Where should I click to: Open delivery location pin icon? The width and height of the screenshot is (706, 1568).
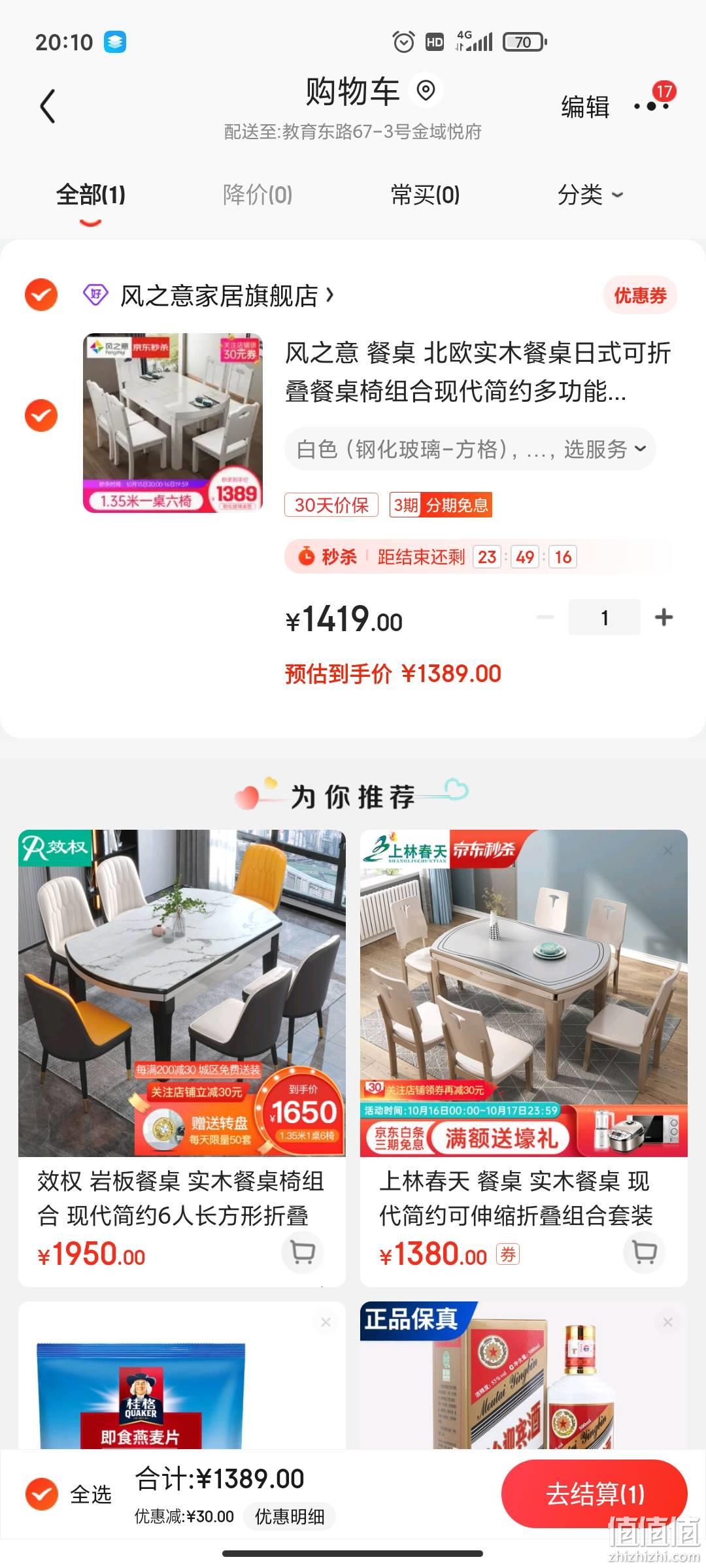point(426,90)
